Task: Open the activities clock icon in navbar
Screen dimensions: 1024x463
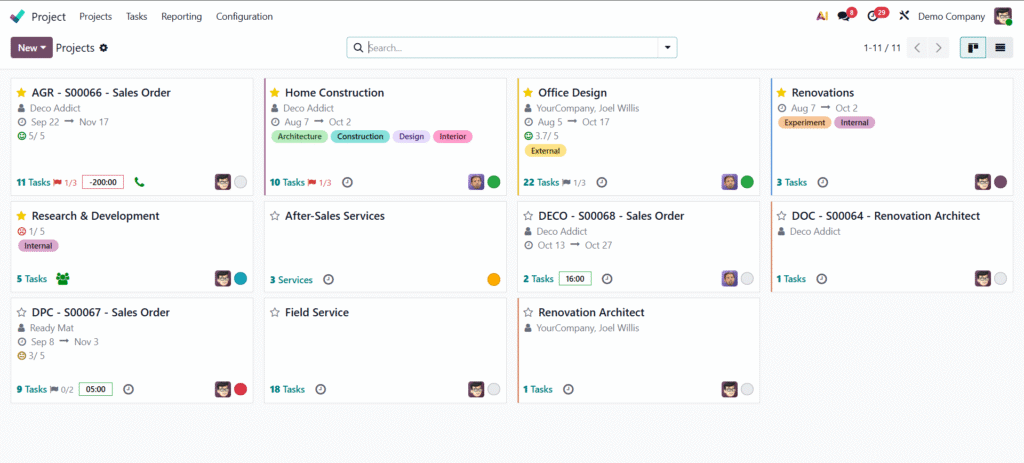Action: tap(874, 16)
